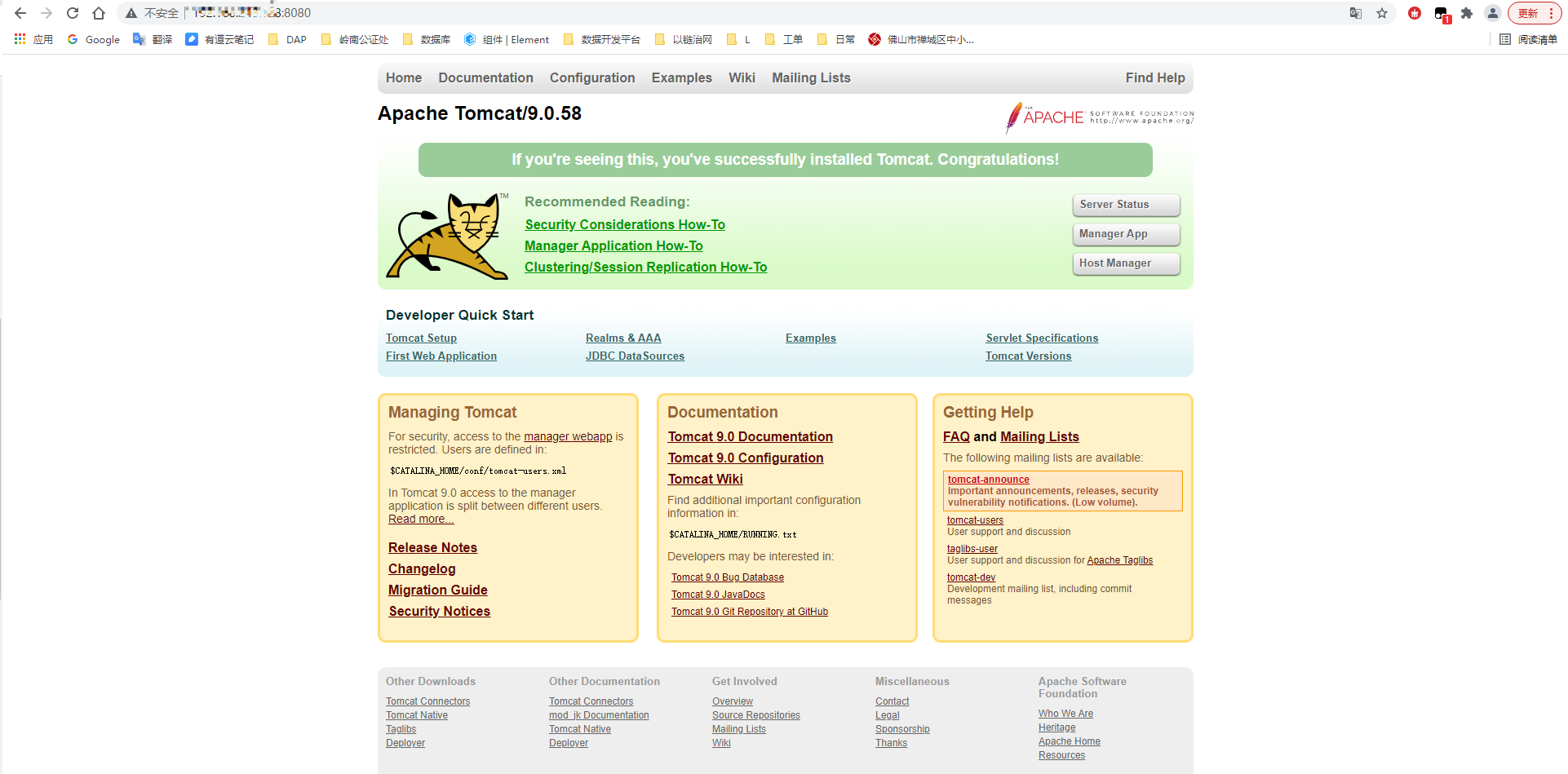Open the DAP bookmark folder
This screenshot has height=774, width=1568.
(x=287, y=39)
